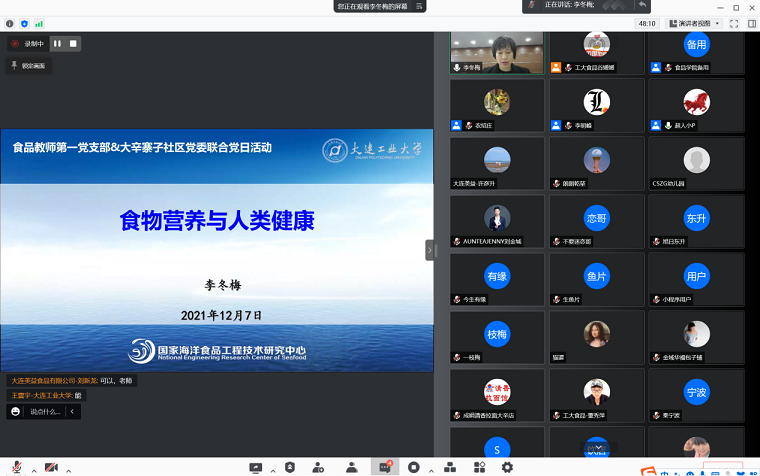Collapse the floating chat with arrow

pos(73,411)
